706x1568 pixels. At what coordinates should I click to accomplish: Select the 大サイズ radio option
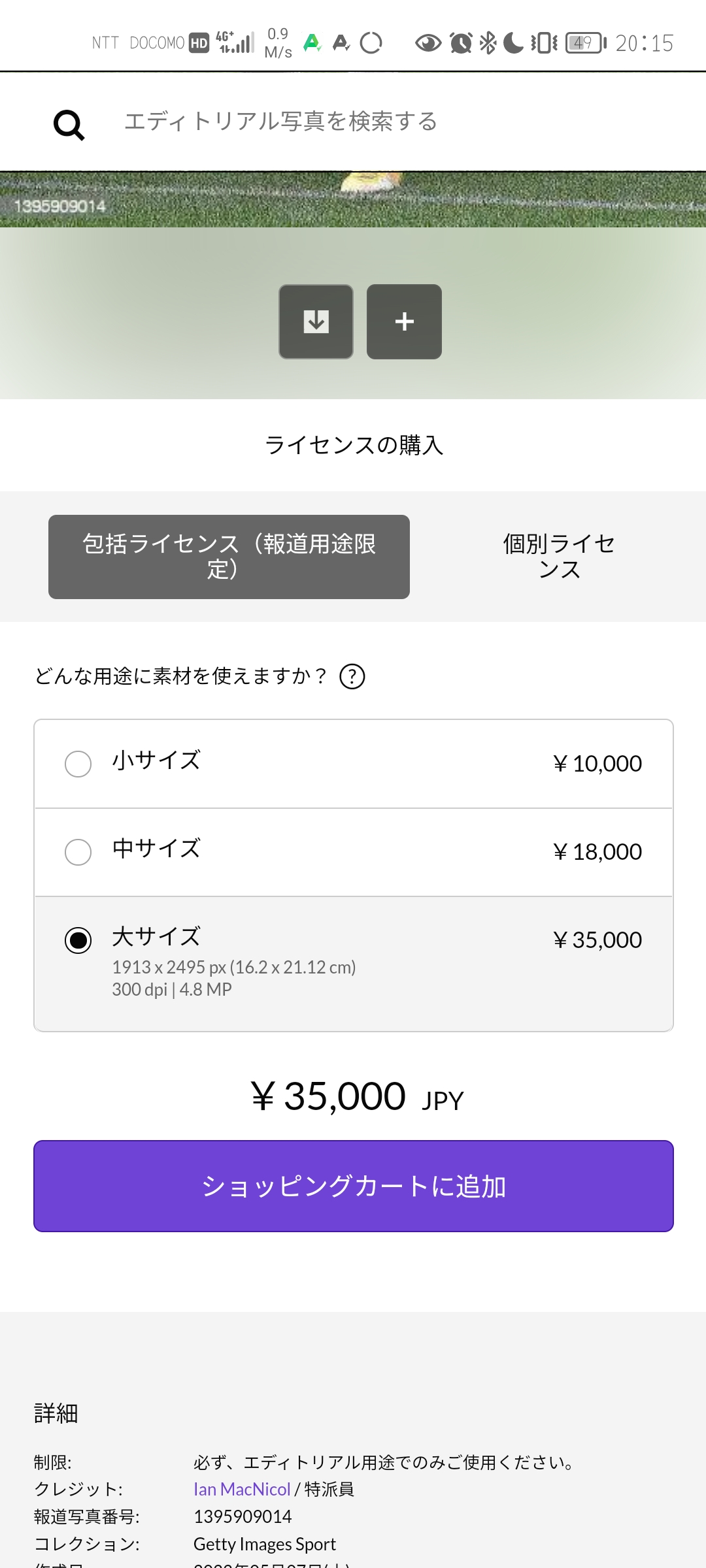click(x=78, y=940)
